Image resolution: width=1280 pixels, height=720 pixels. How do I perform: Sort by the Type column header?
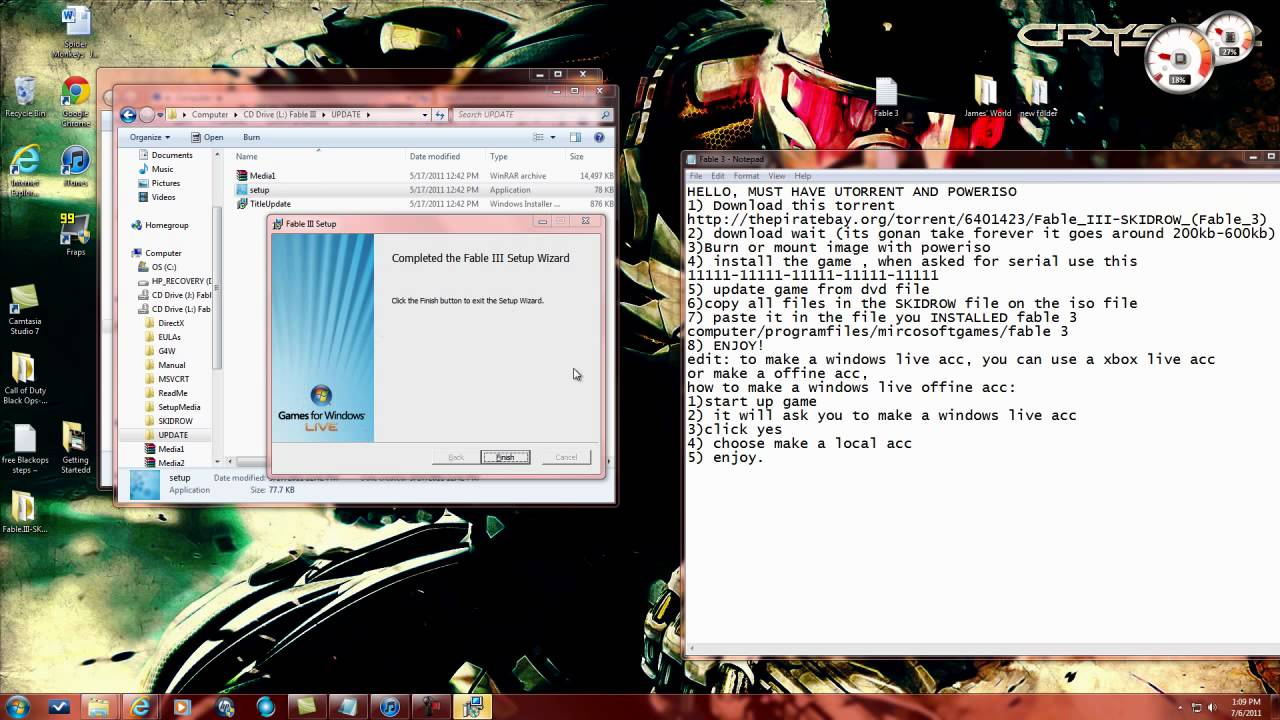[x=525, y=156]
